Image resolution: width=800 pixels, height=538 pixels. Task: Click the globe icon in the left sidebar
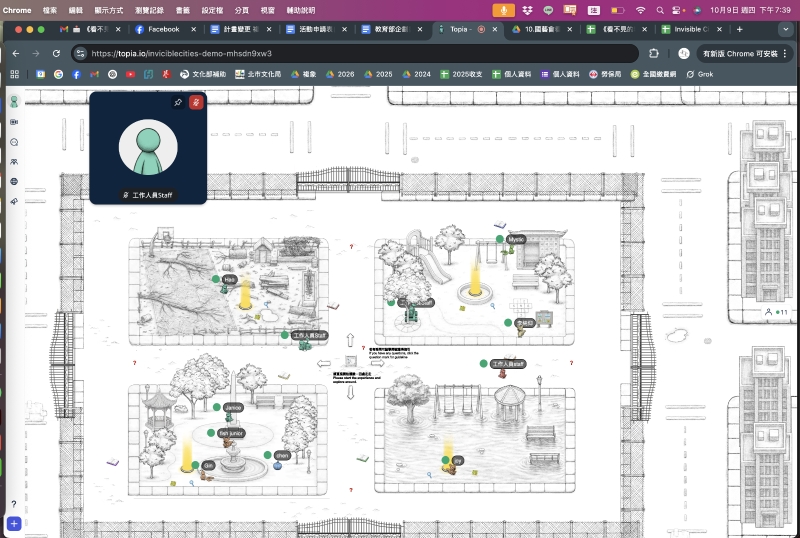14,182
